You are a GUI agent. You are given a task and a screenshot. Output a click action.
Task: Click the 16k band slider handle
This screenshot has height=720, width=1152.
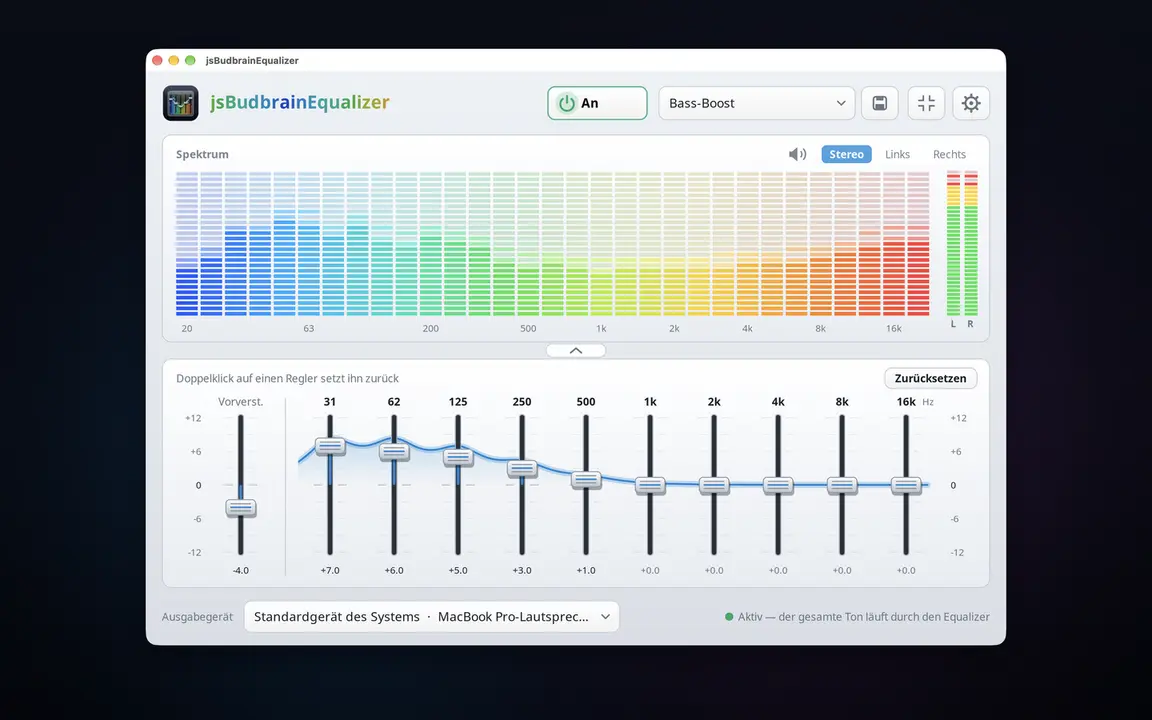click(x=906, y=485)
